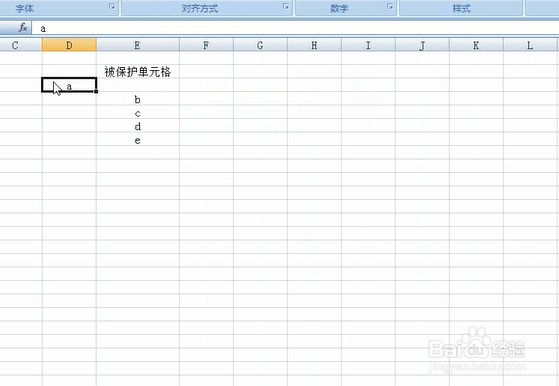Select column C header
This screenshot has height=386, width=559.
[x=21, y=45]
